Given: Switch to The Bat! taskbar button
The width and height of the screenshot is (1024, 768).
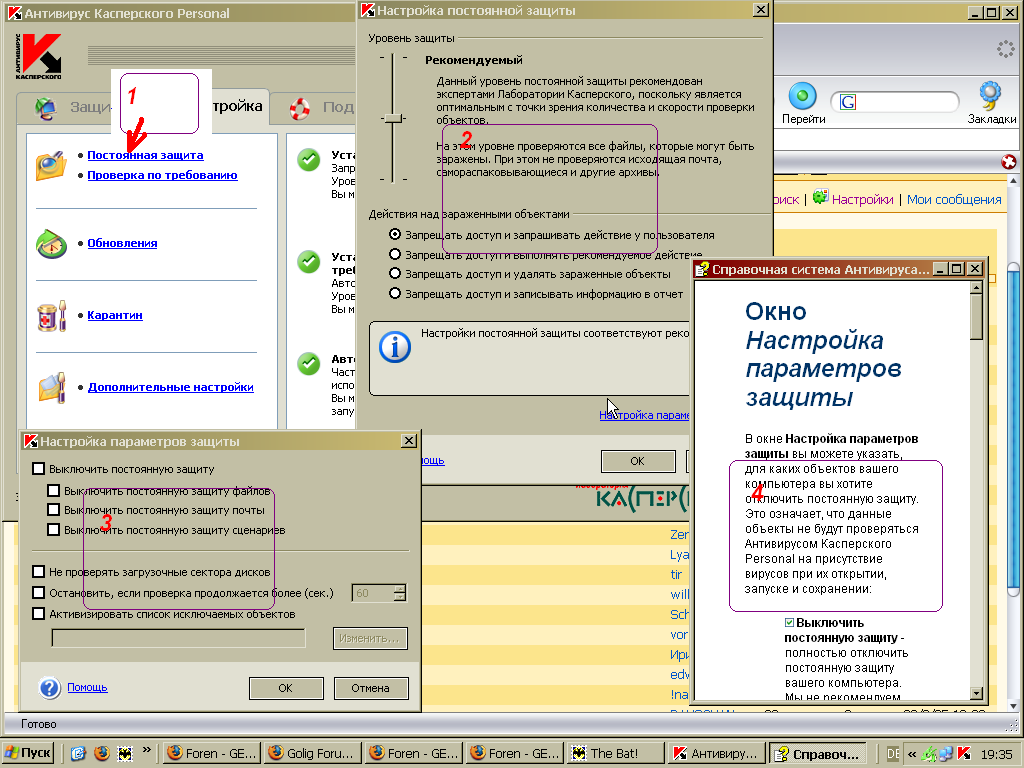Looking at the screenshot, I should point(615,754).
